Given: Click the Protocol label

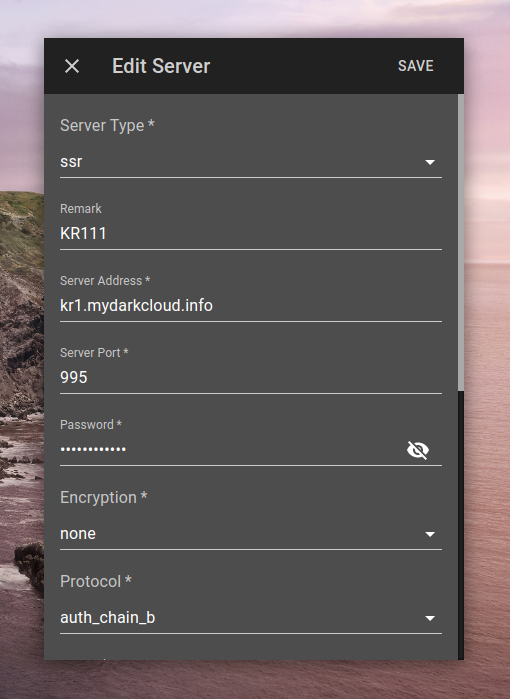Looking at the screenshot, I should tap(95, 581).
